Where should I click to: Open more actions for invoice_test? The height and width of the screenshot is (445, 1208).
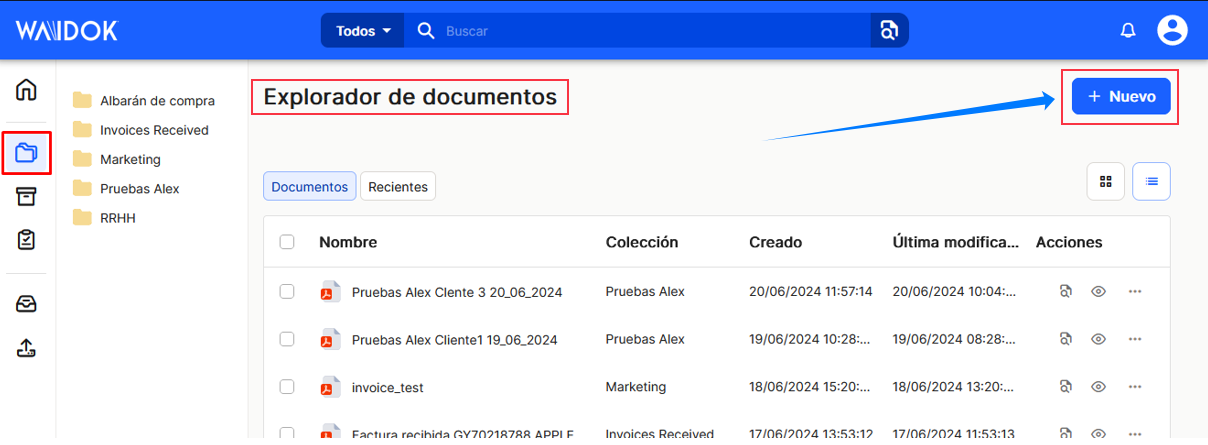(x=1134, y=386)
